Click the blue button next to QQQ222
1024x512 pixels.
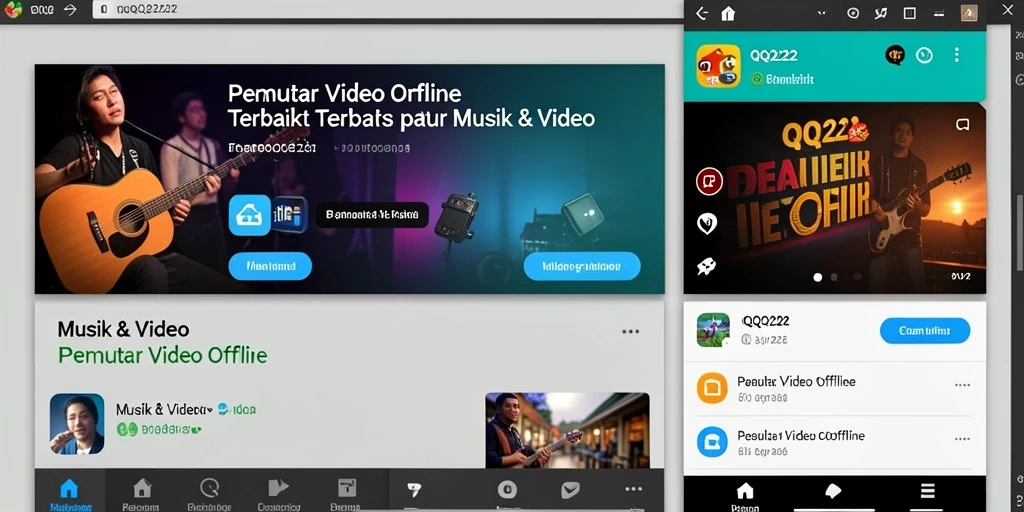[925, 330]
